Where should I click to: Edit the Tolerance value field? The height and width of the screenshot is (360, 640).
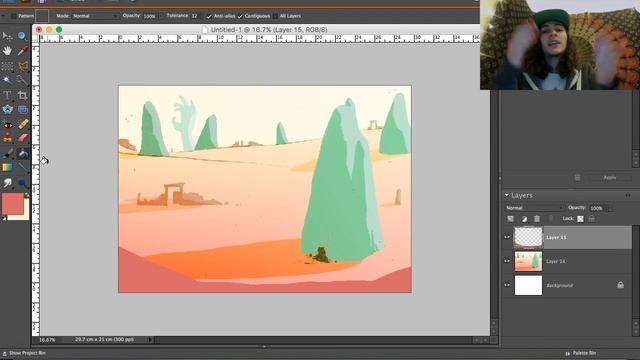pos(195,16)
